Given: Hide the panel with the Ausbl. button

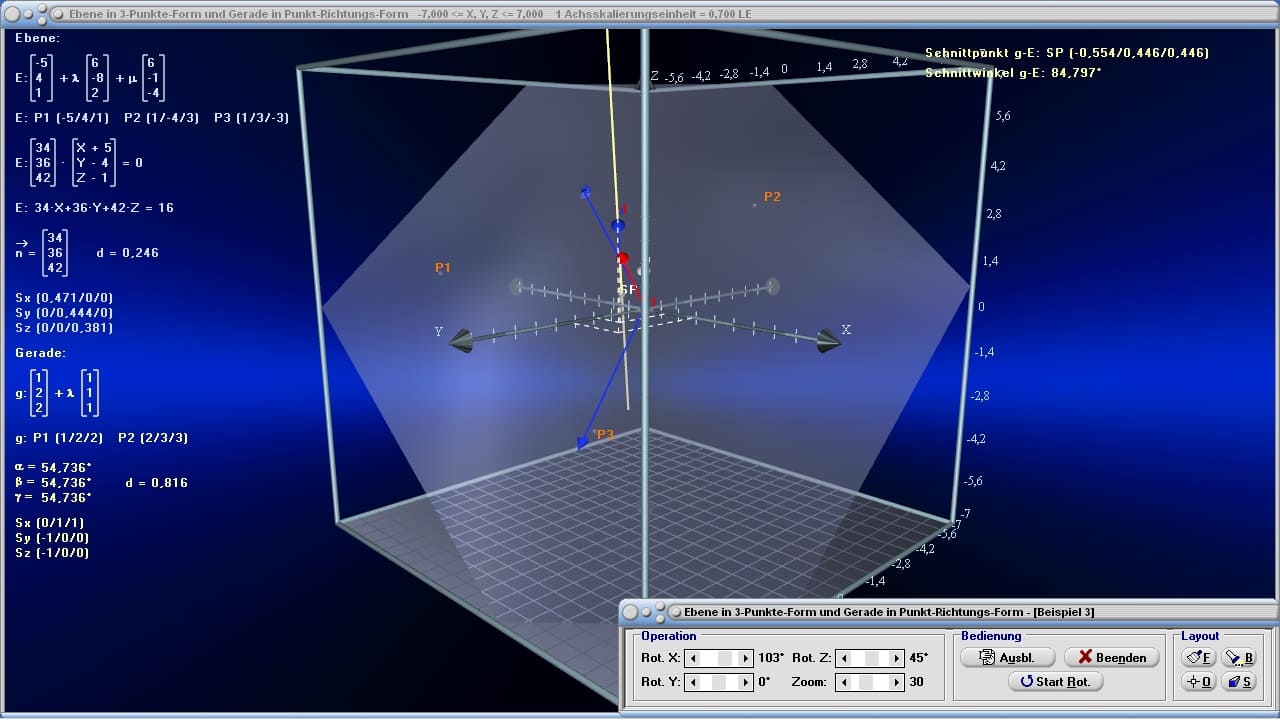Looking at the screenshot, I should [x=1008, y=657].
